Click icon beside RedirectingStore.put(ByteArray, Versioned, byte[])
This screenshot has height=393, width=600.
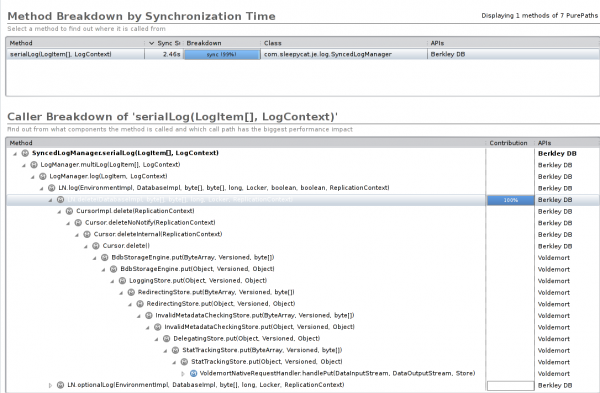tap(131, 292)
